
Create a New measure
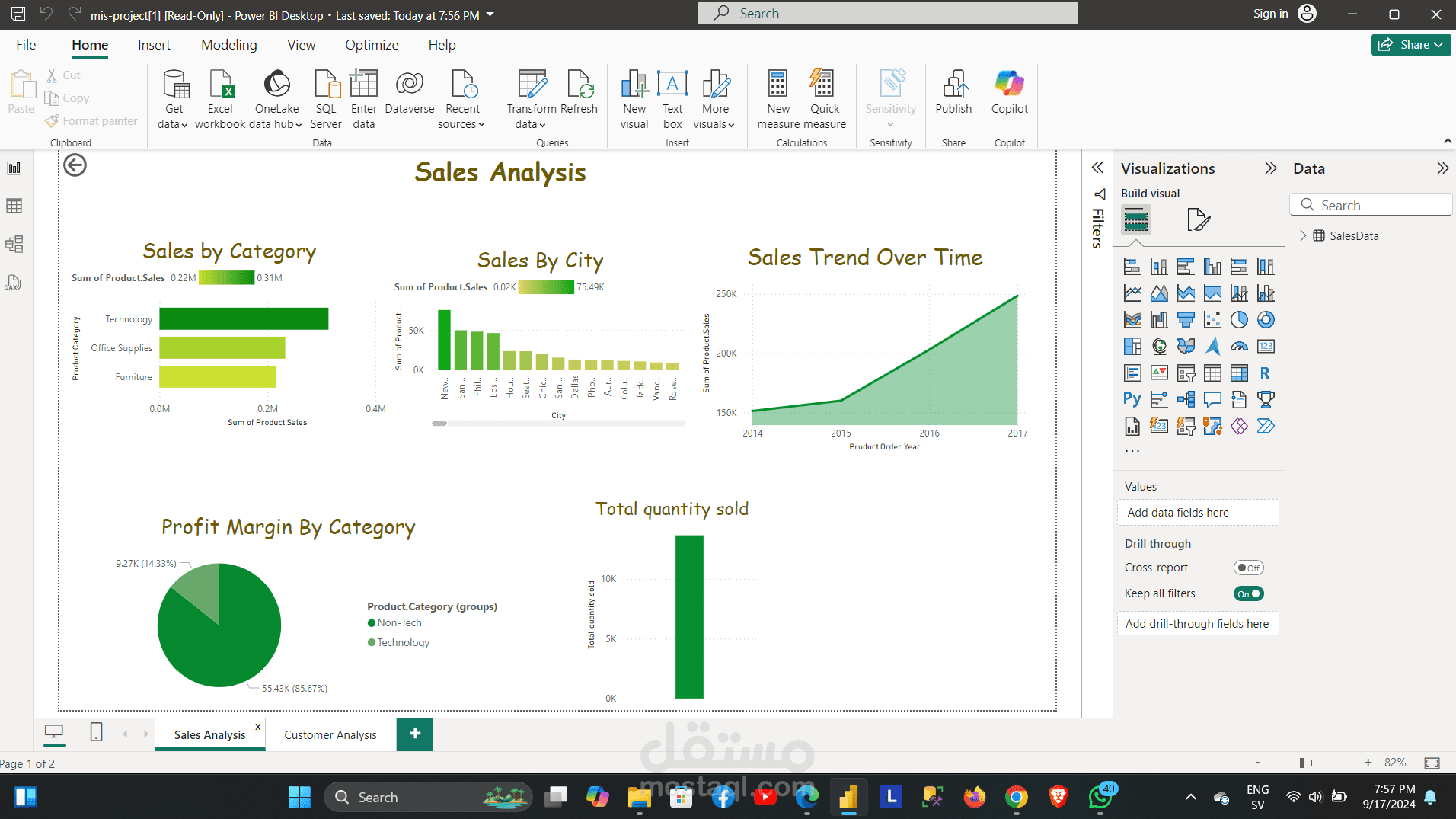(x=778, y=100)
